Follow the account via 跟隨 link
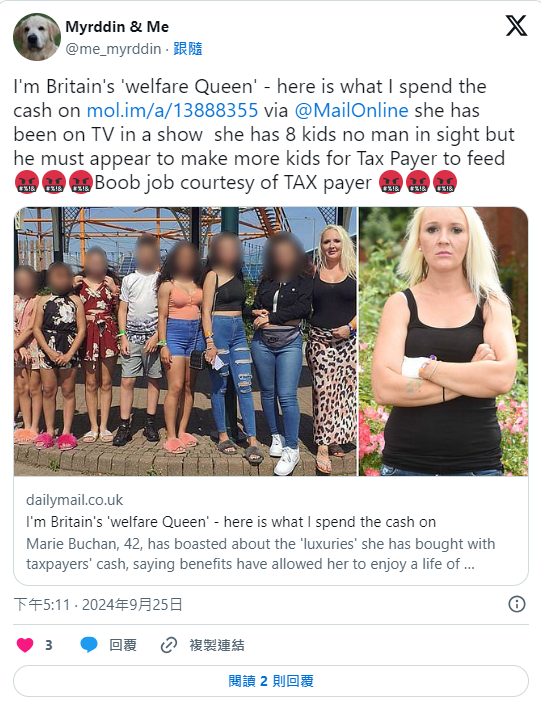 pos(188,48)
